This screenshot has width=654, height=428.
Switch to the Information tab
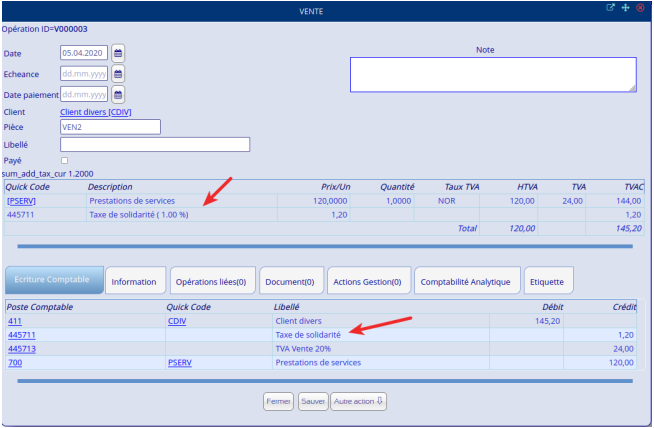134,282
